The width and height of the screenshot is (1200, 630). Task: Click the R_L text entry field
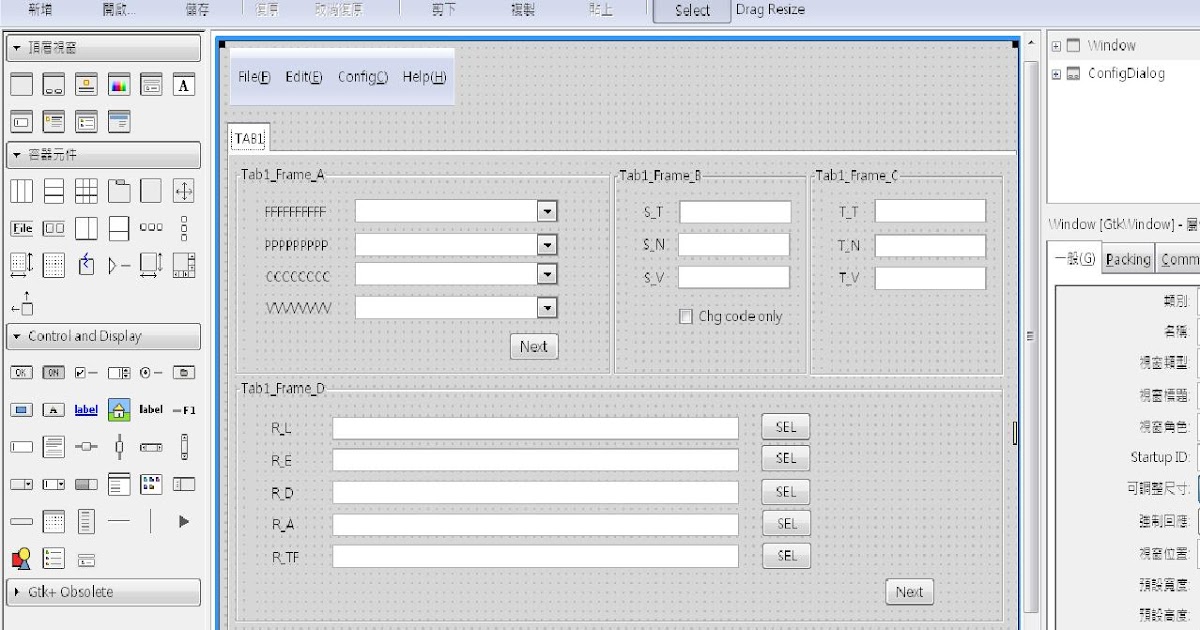tap(535, 428)
